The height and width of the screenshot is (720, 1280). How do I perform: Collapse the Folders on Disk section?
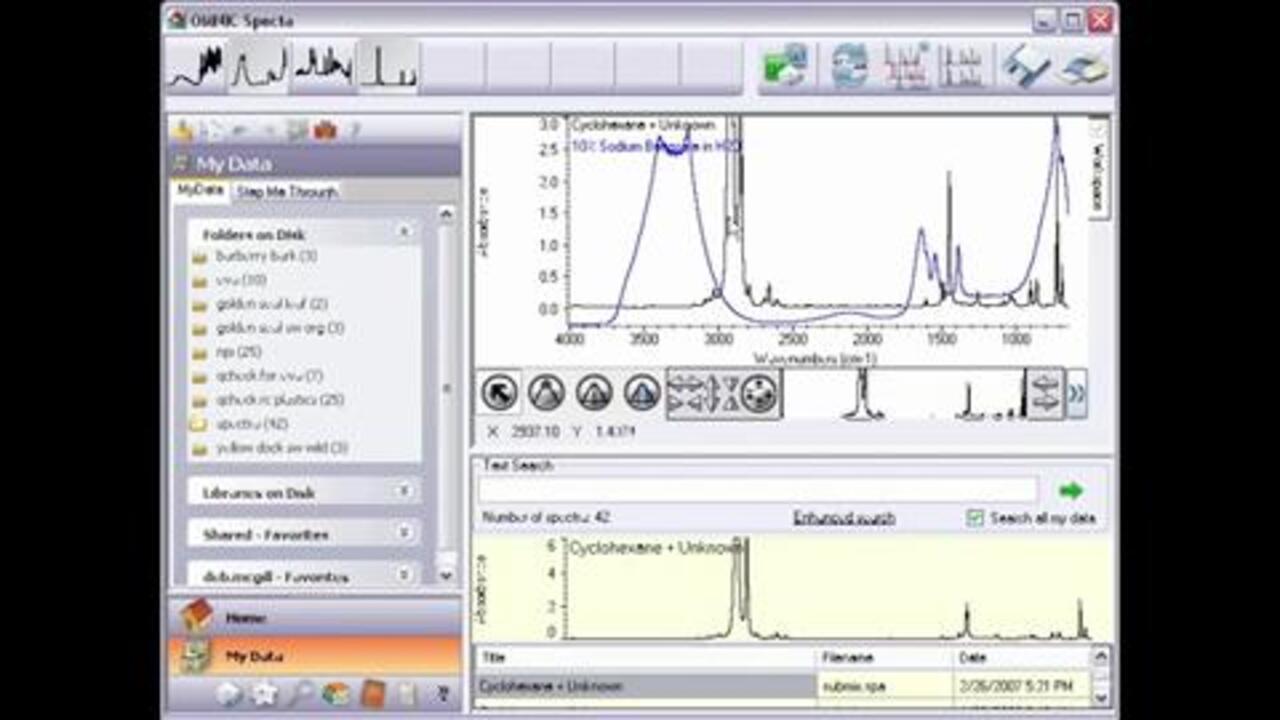click(404, 232)
